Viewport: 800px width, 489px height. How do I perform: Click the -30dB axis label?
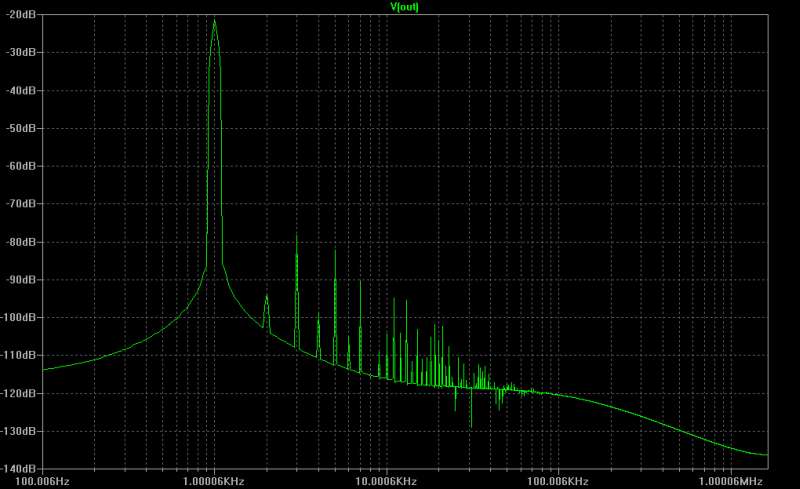pyautogui.click(x=21, y=53)
